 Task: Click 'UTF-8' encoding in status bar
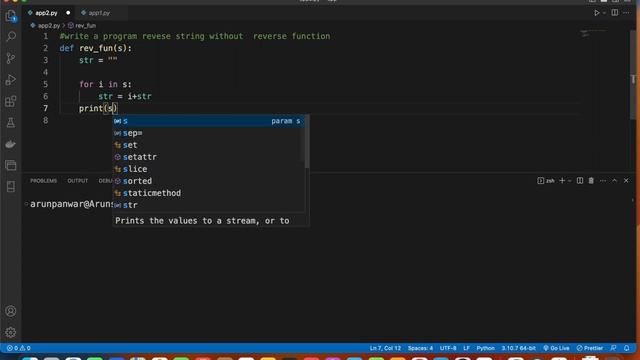pos(448,348)
